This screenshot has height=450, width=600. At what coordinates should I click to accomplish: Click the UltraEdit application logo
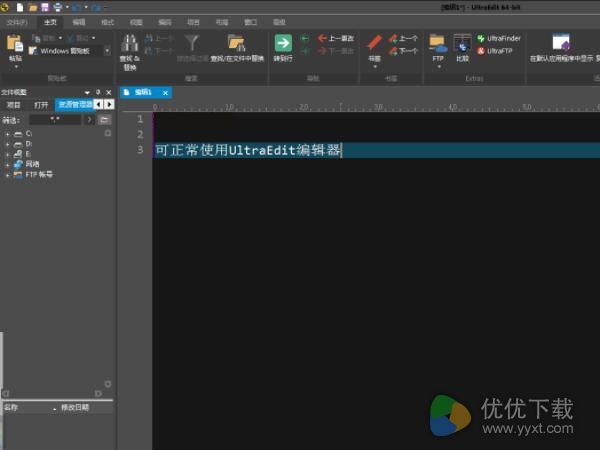click(x=5, y=7)
